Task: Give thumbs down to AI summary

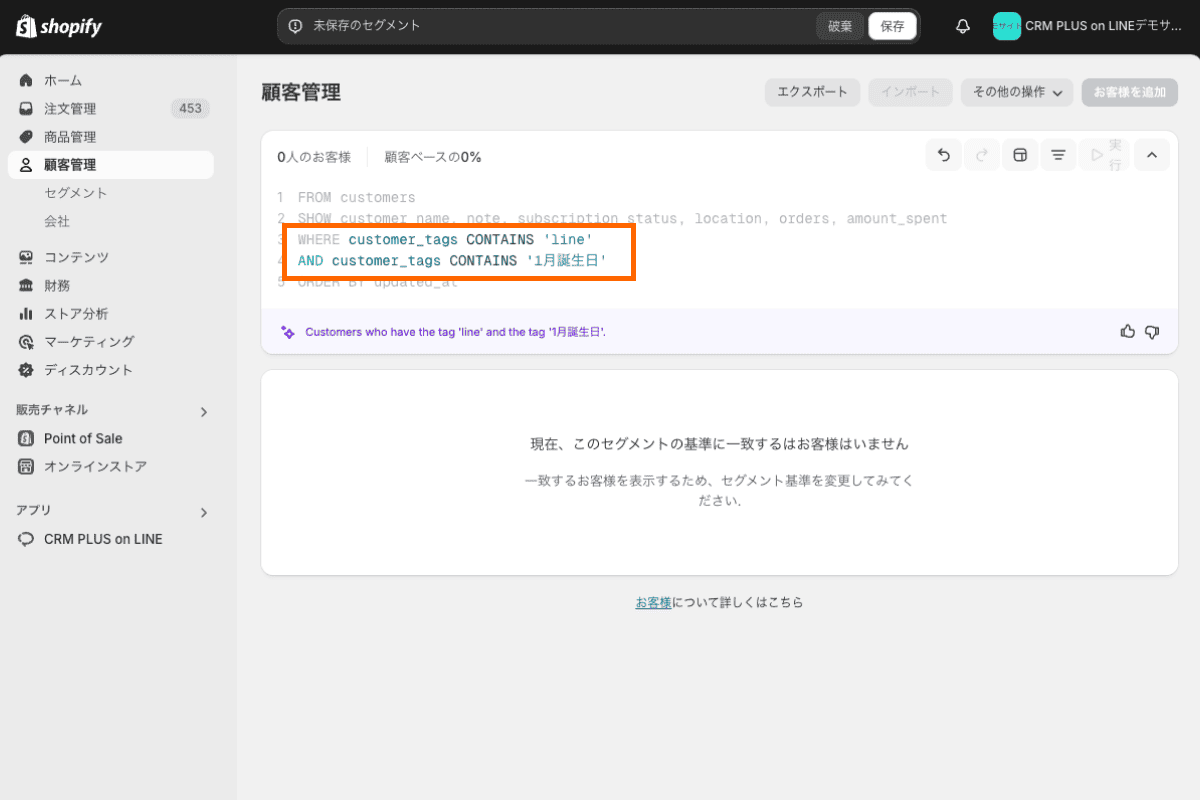Action: pyautogui.click(x=1152, y=332)
